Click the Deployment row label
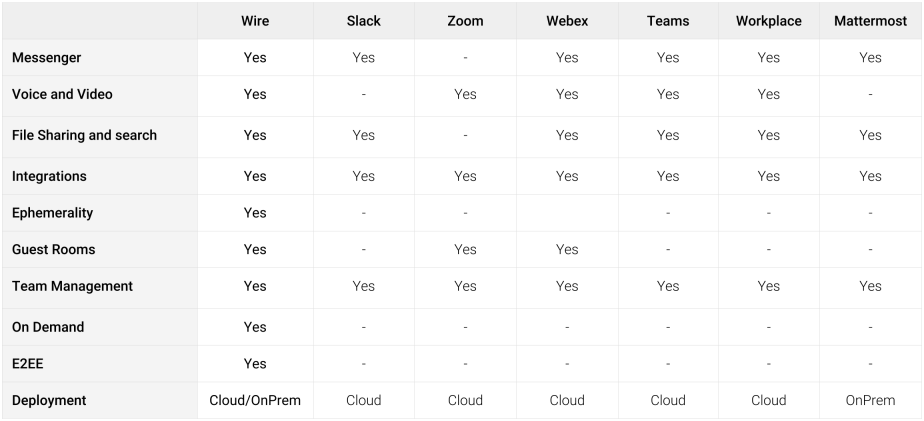The width and height of the screenshot is (924, 421). pos(49,400)
